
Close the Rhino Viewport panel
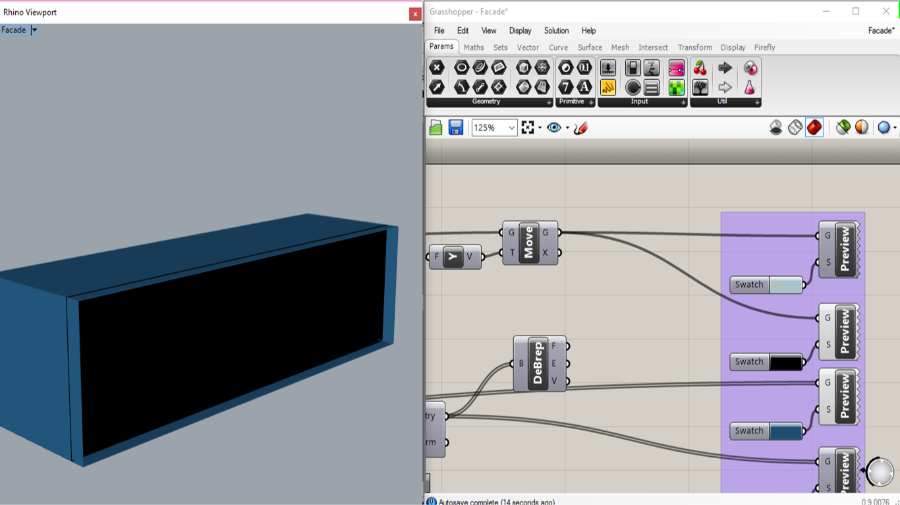415,14
